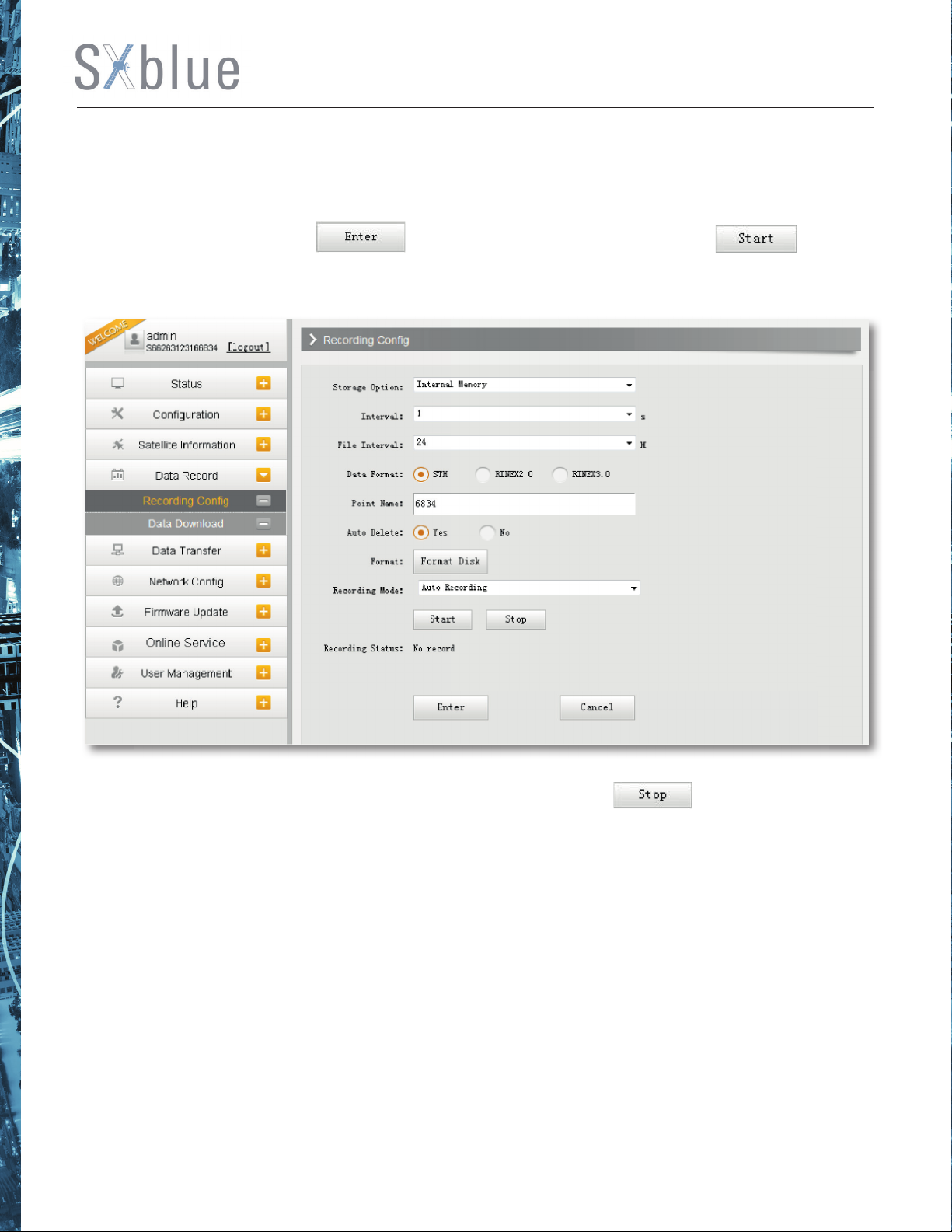
Task: Click into the Point Name field
Action: (525, 504)
